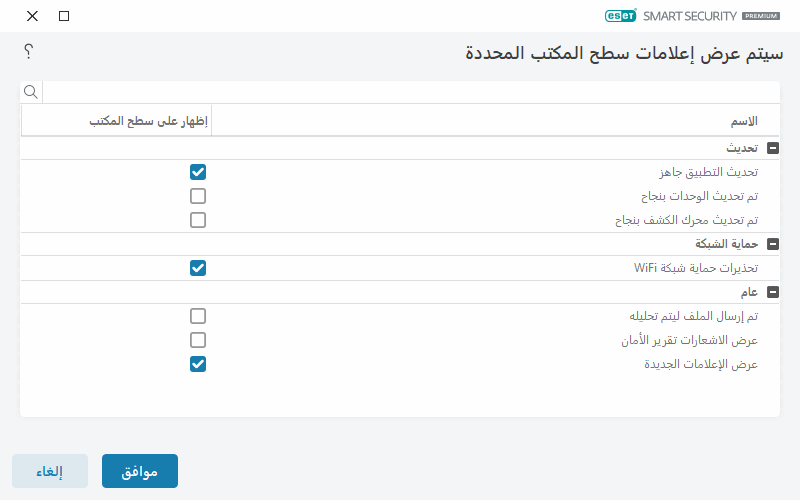Uncheck عرض الإعلامات الجديدة checkbox
Image resolution: width=800 pixels, height=500 pixels.
pyautogui.click(x=198, y=364)
